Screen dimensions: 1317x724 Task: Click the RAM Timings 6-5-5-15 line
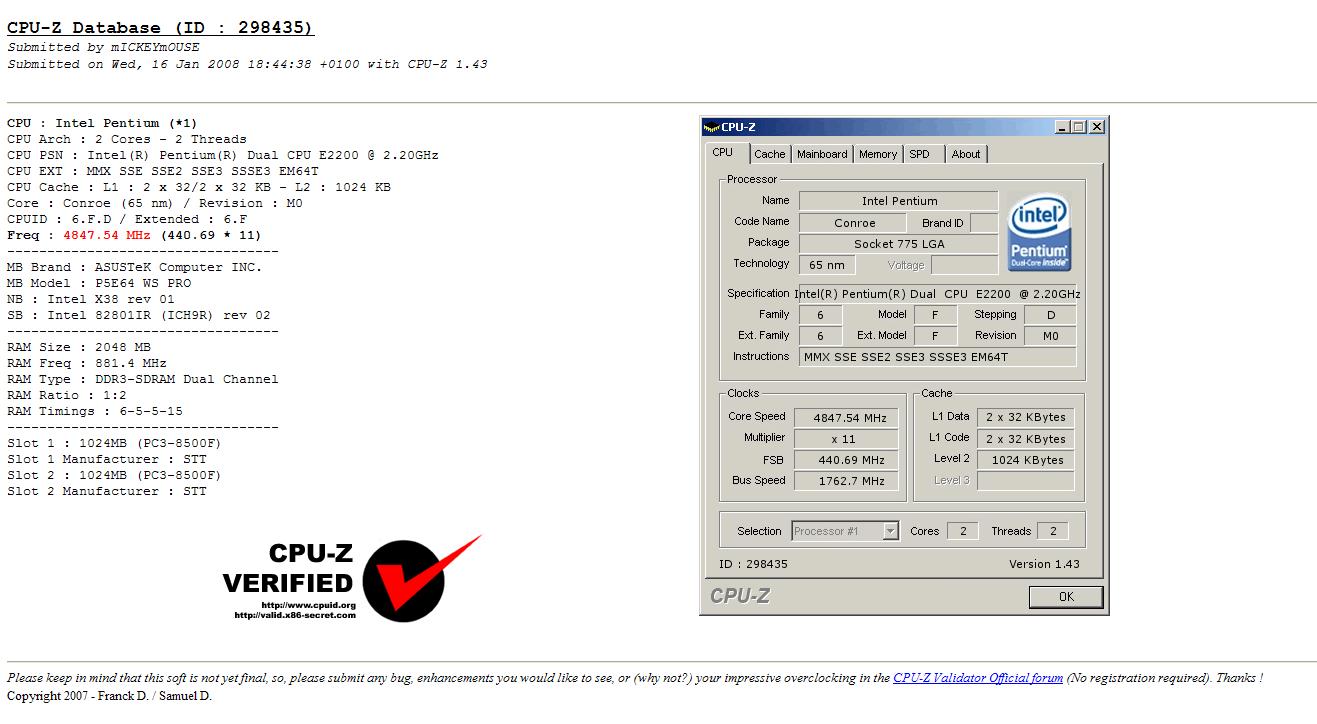tap(95, 411)
